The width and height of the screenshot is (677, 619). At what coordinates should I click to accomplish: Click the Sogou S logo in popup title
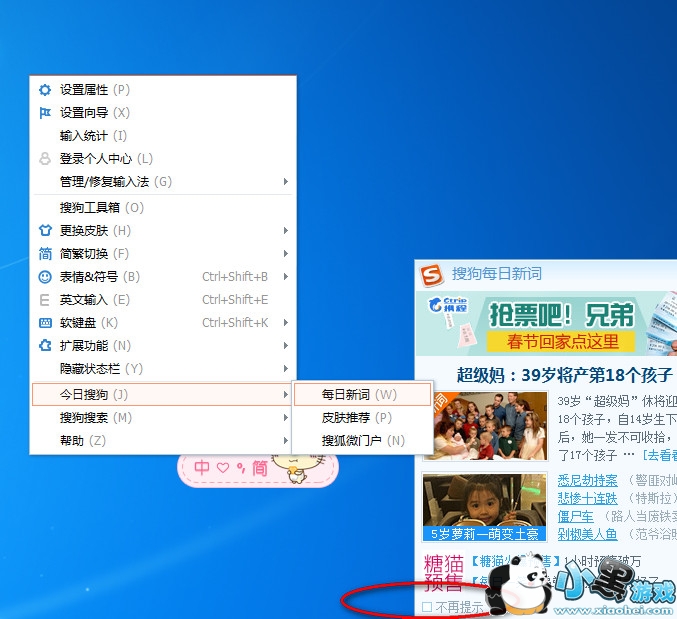432,275
